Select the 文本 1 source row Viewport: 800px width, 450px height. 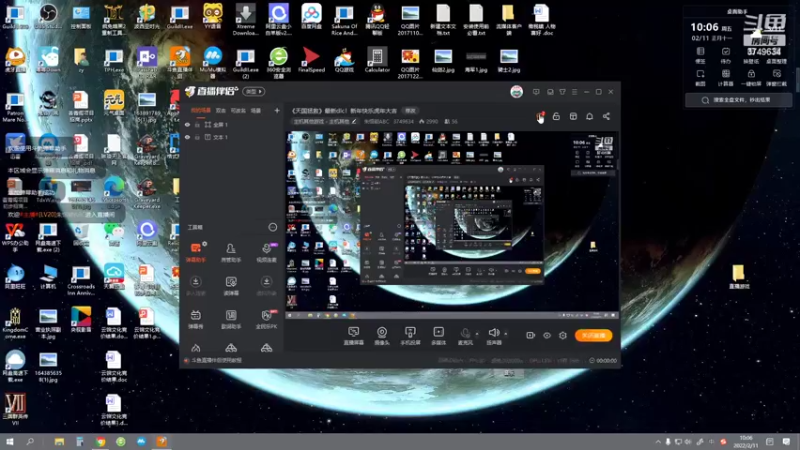pos(232,137)
